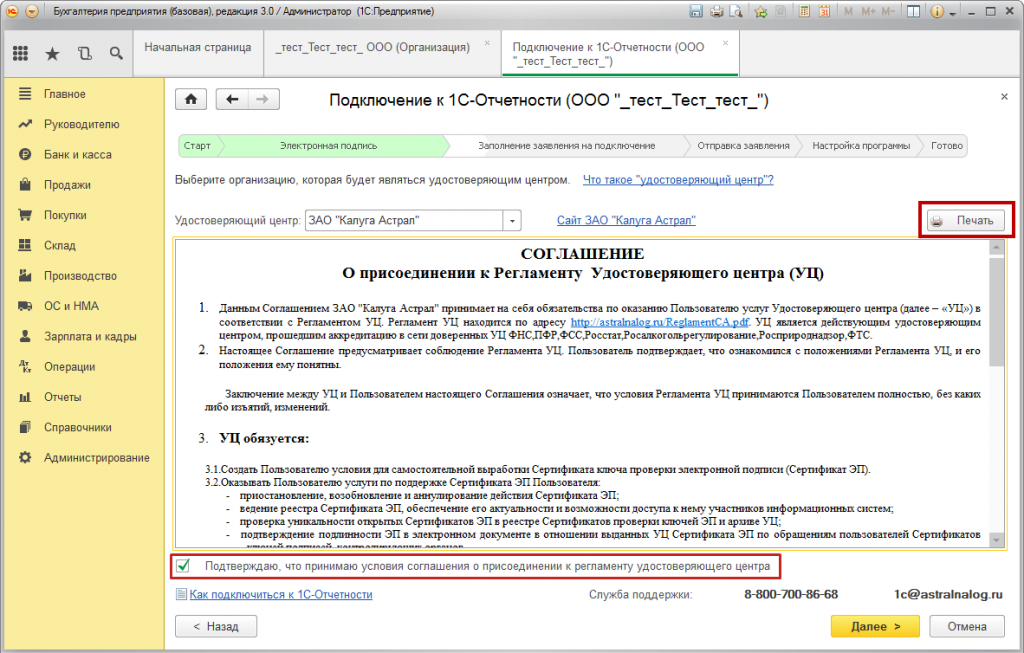
Task: Open the info help icon in title bar
Action: [937, 11]
